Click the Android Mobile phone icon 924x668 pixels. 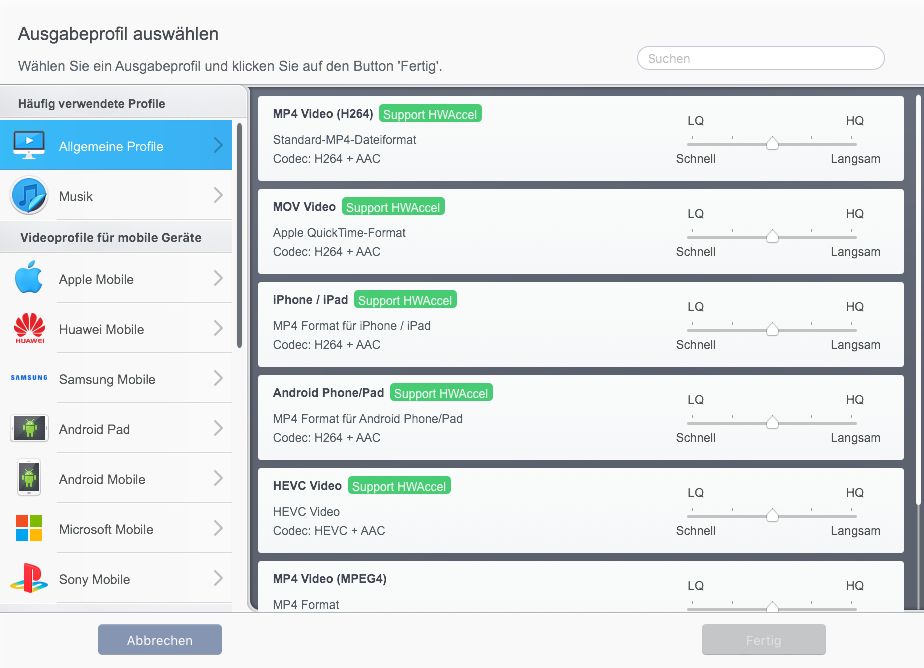[x=29, y=477]
